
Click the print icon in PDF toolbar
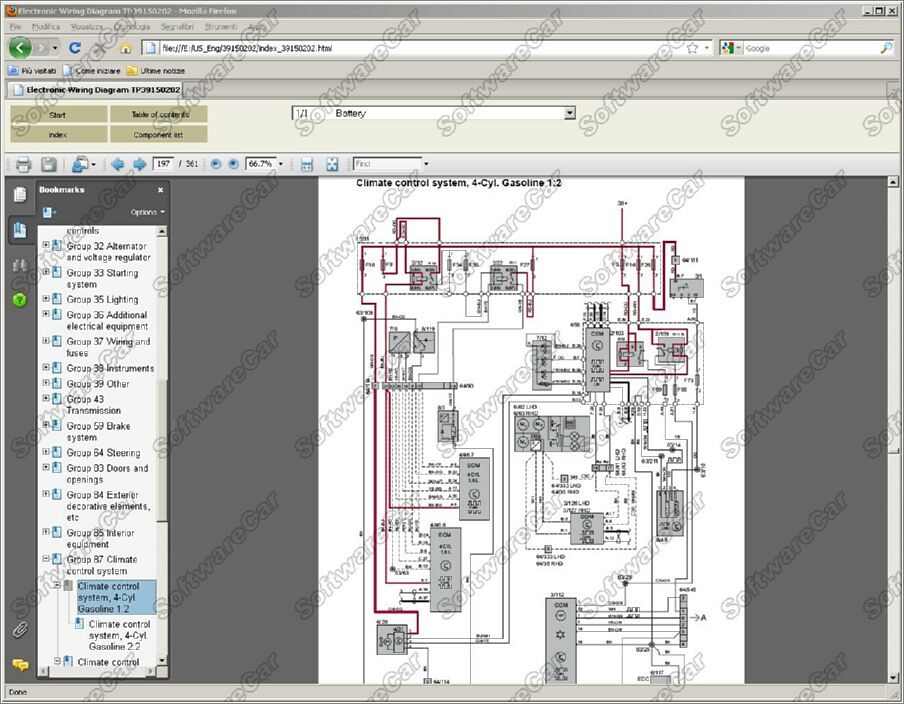[x=22, y=164]
